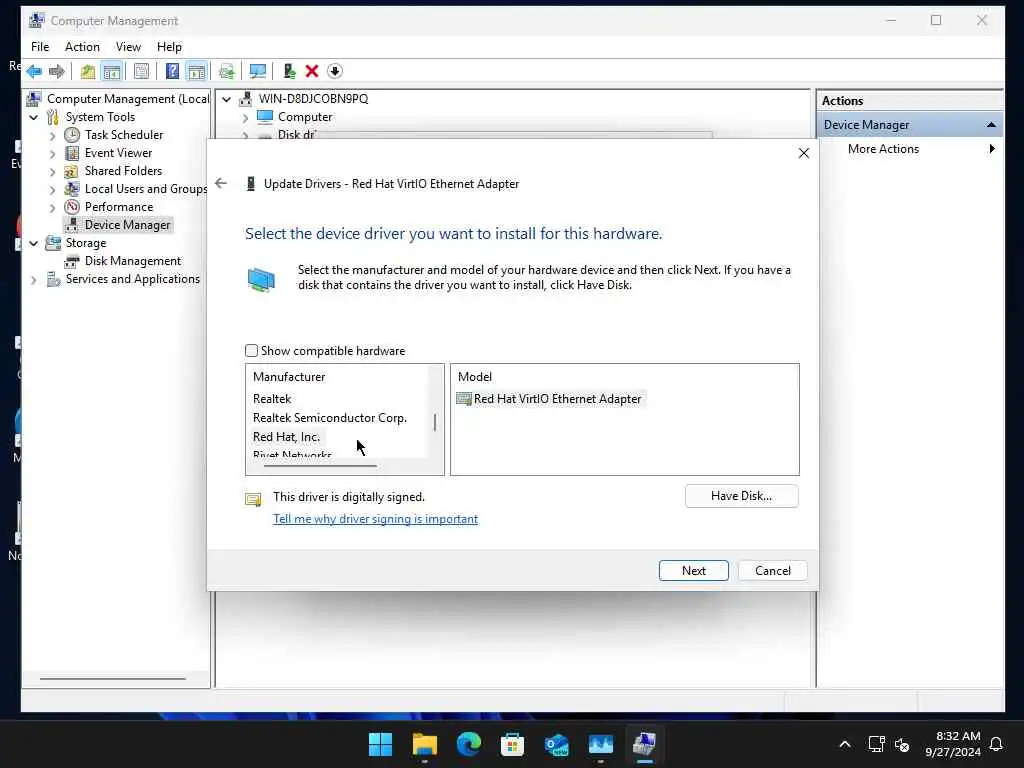The image size is (1024, 768).
Task: Click the blue Help question mark toolbar icon
Action: point(172,71)
